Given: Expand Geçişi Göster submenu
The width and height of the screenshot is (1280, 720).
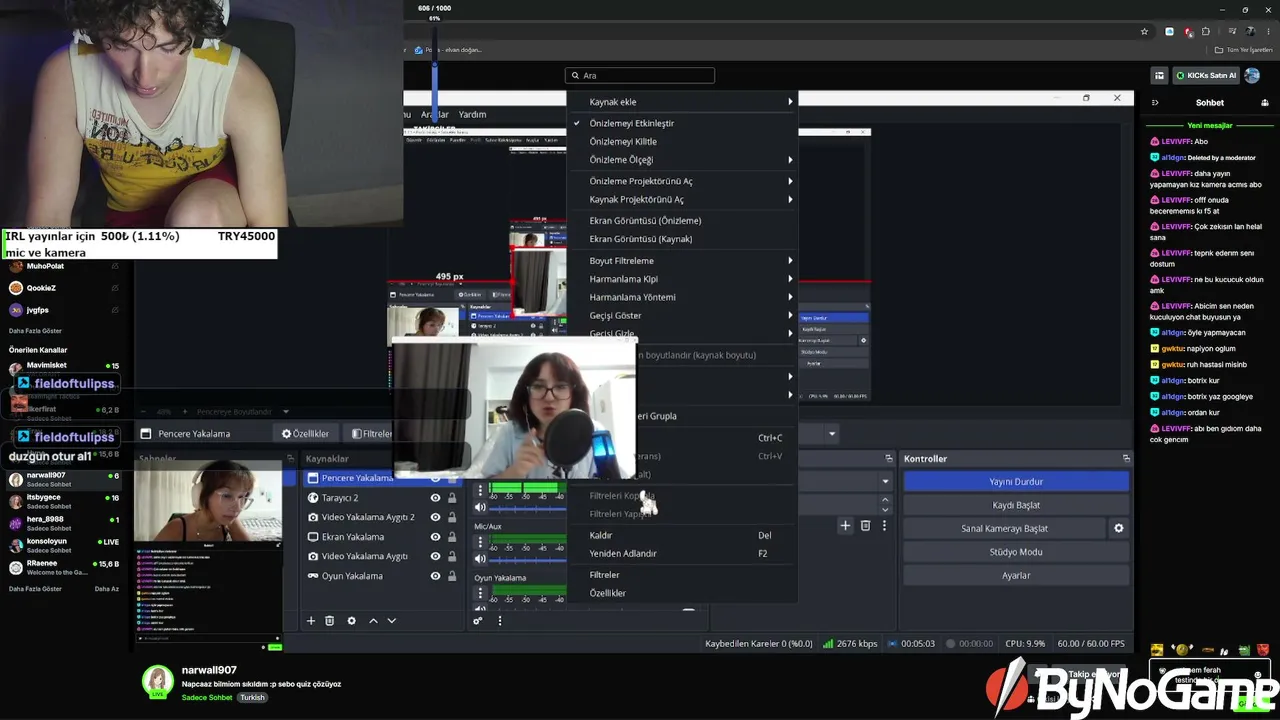Looking at the screenshot, I should click(x=682, y=316).
